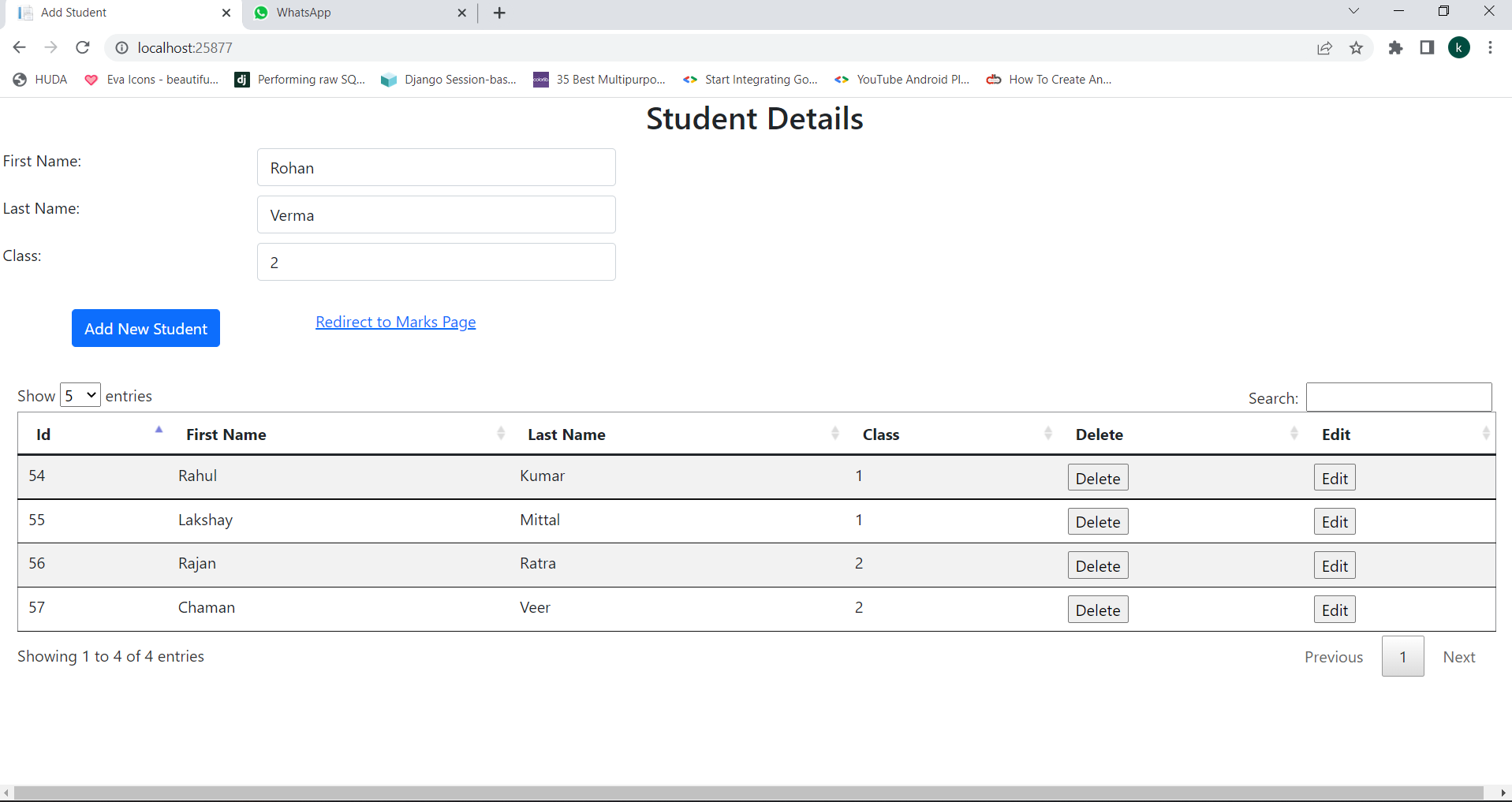1512x802 pixels.
Task: Open a new tab with the plus icon
Action: (499, 13)
